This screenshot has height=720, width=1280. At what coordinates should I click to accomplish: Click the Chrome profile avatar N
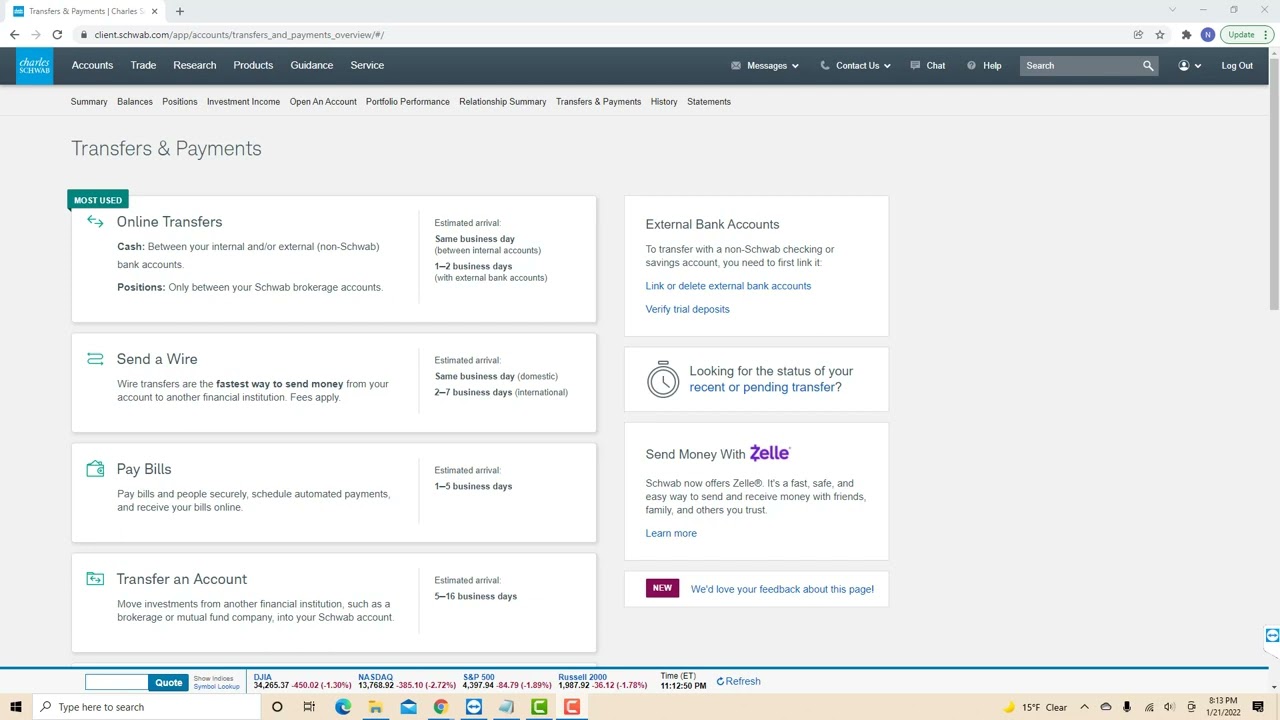tap(1208, 35)
